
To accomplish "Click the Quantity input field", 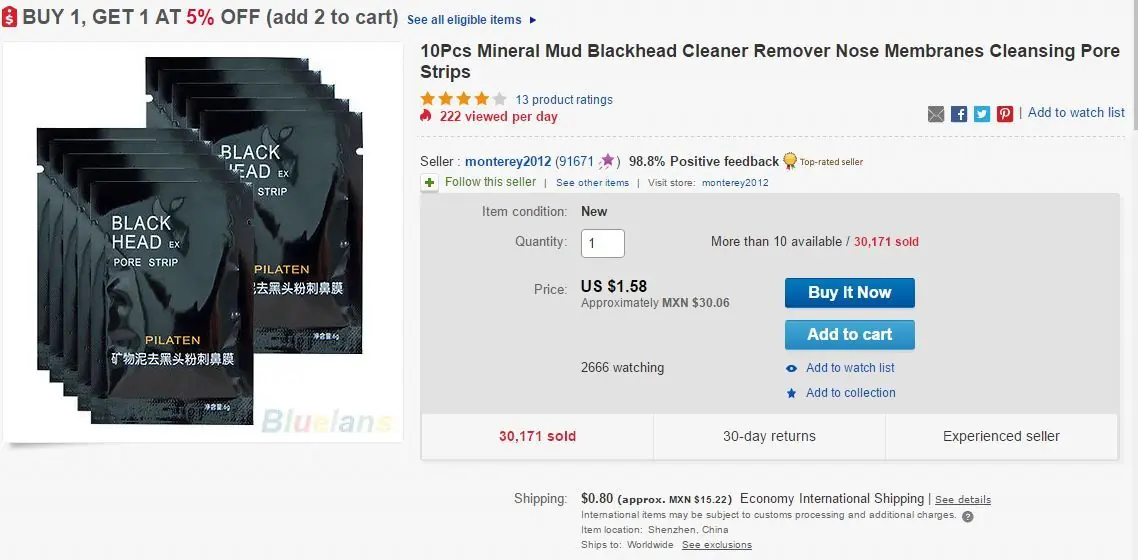I will click(603, 243).
